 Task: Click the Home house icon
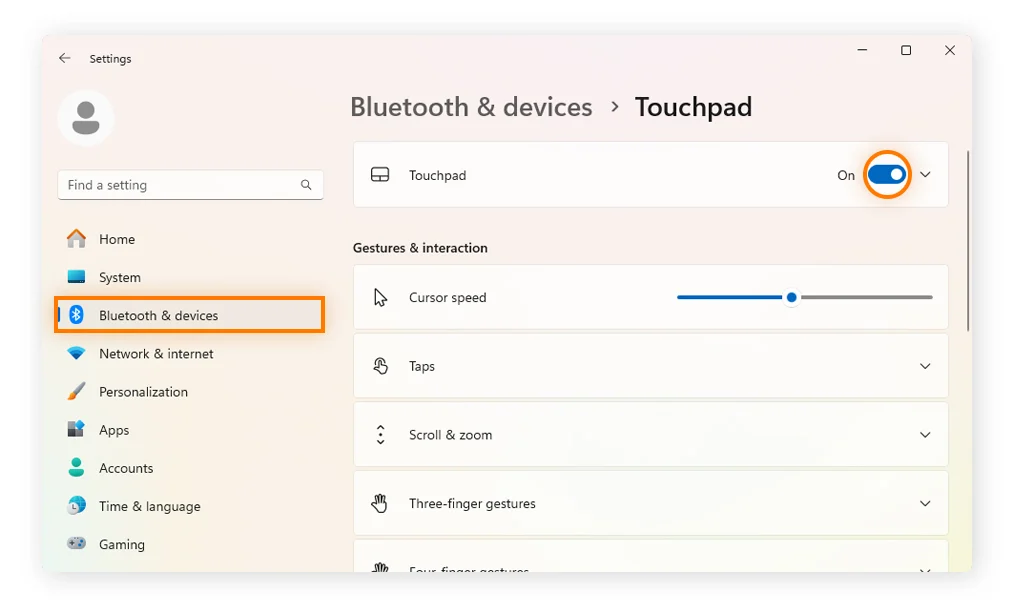[76, 239]
